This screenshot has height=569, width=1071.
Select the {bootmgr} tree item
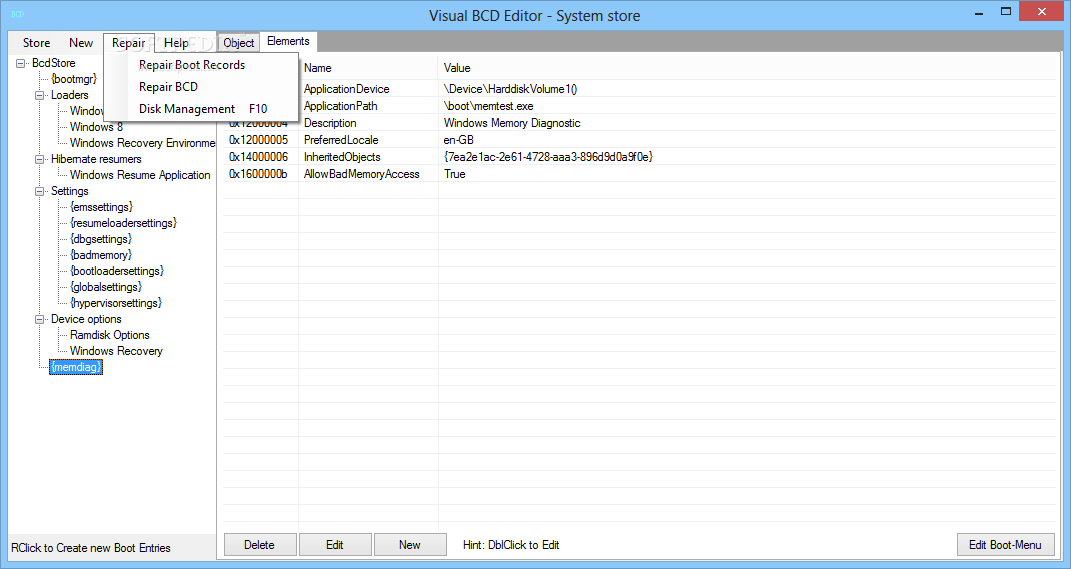[74, 79]
